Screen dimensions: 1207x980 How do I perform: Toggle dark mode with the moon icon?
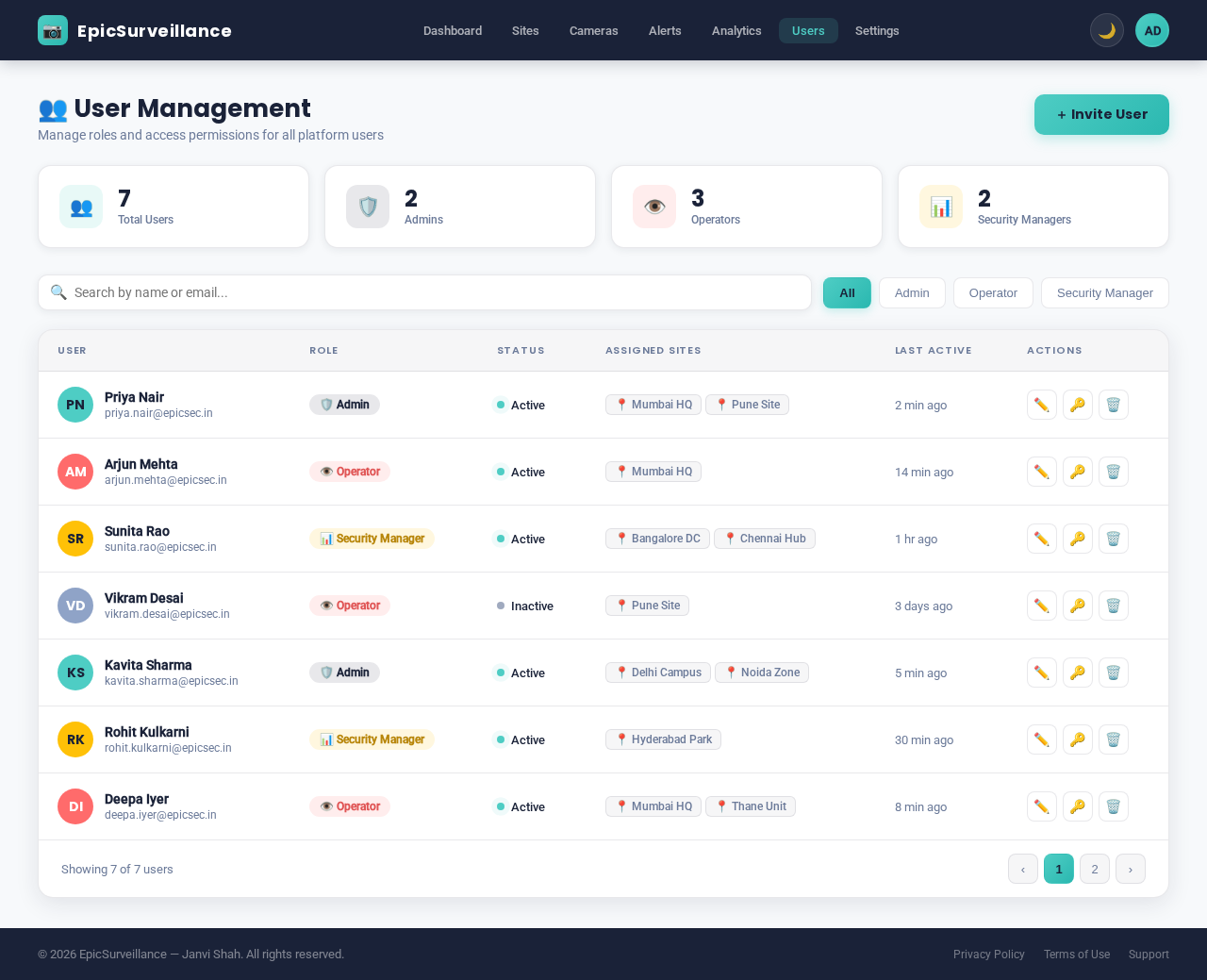tap(1105, 29)
